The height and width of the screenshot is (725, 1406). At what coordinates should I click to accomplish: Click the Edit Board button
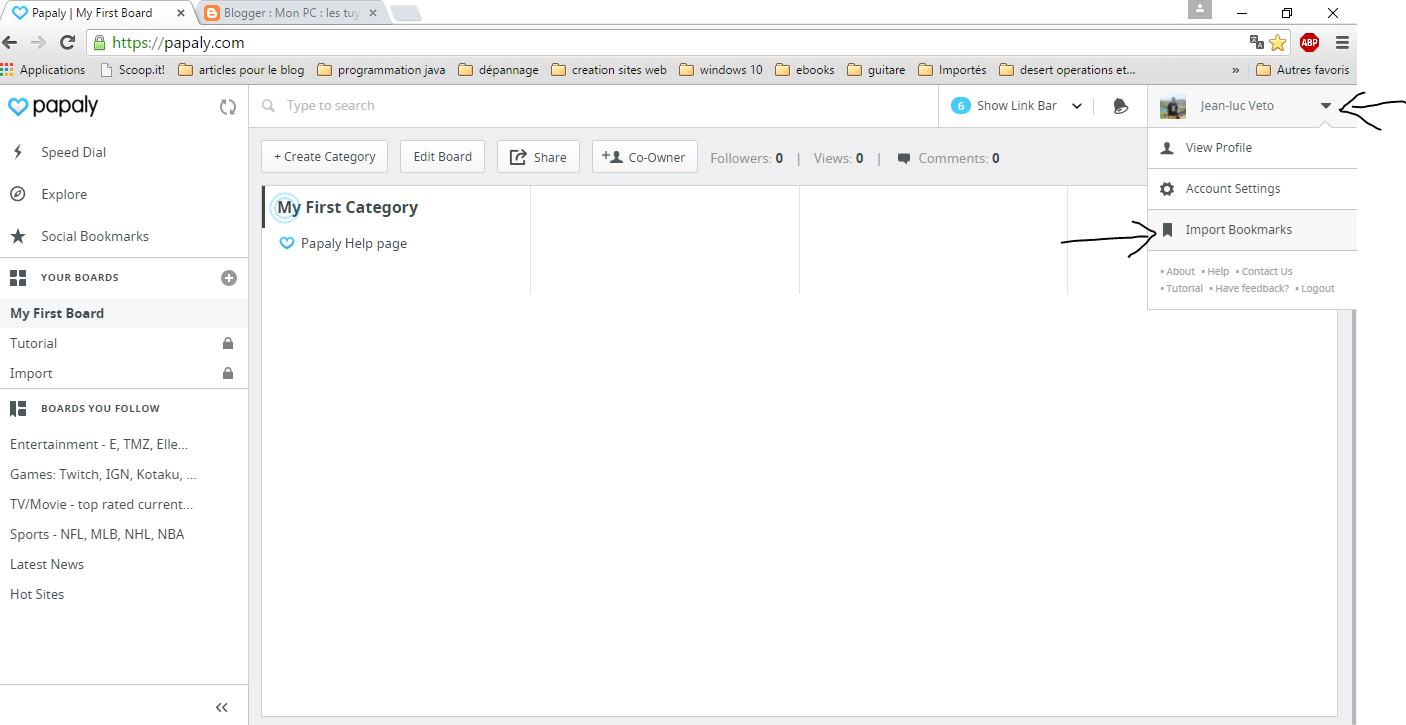(442, 156)
